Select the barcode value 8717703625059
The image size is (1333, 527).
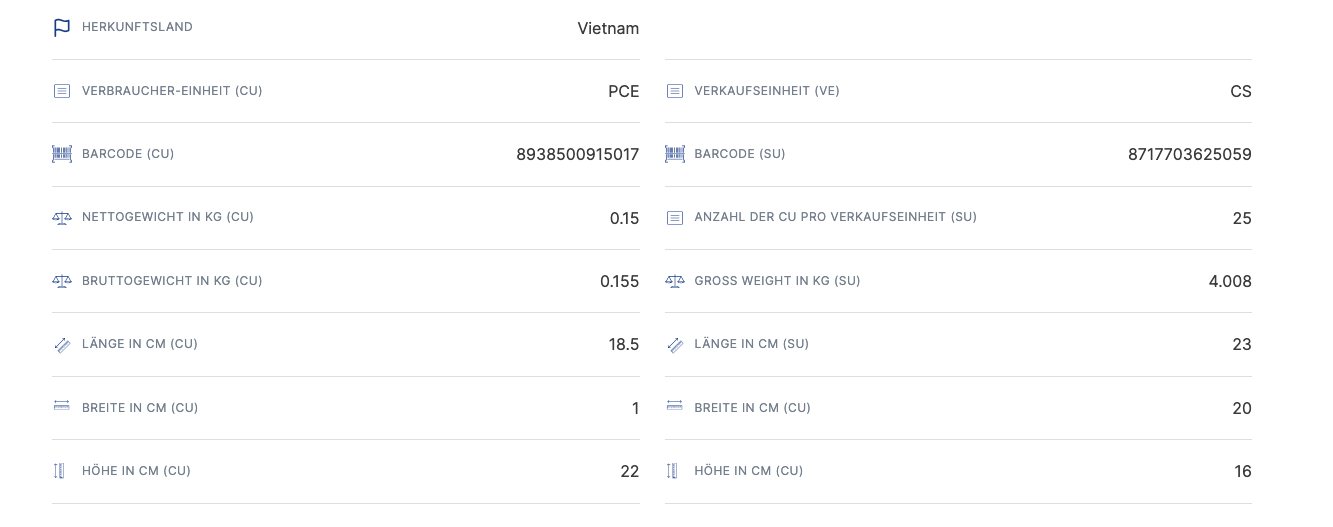[1190, 154]
